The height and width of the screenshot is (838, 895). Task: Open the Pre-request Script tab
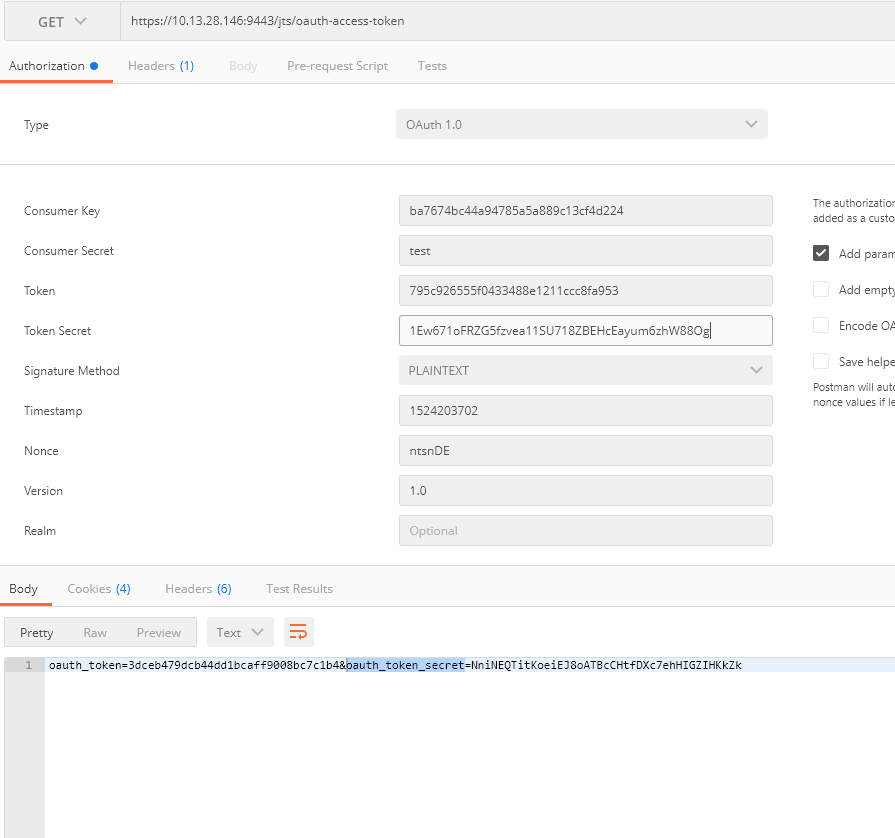pos(337,66)
